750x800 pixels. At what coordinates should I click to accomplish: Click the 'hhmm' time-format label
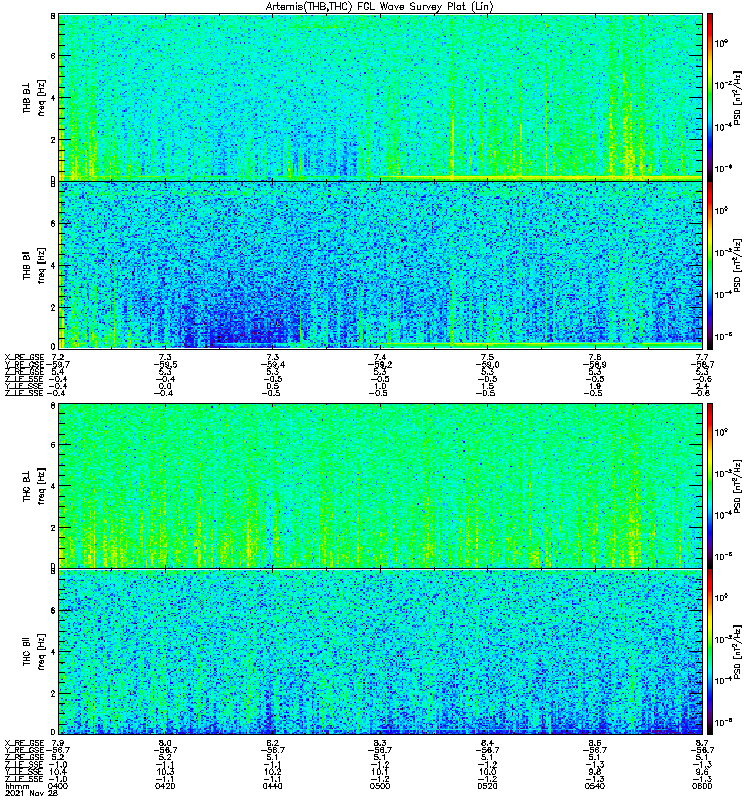(17, 786)
